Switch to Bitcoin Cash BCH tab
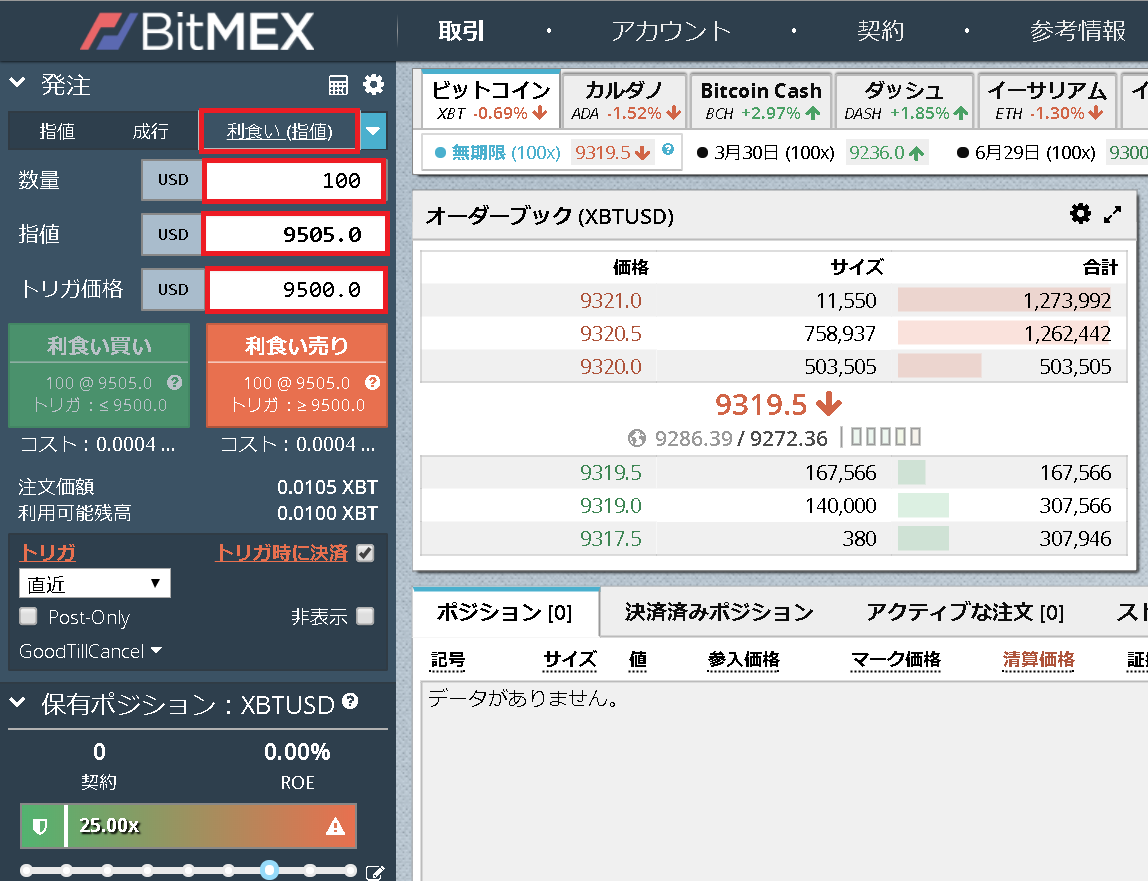Image resolution: width=1148 pixels, height=881 pixels. [x=761, y=100]
